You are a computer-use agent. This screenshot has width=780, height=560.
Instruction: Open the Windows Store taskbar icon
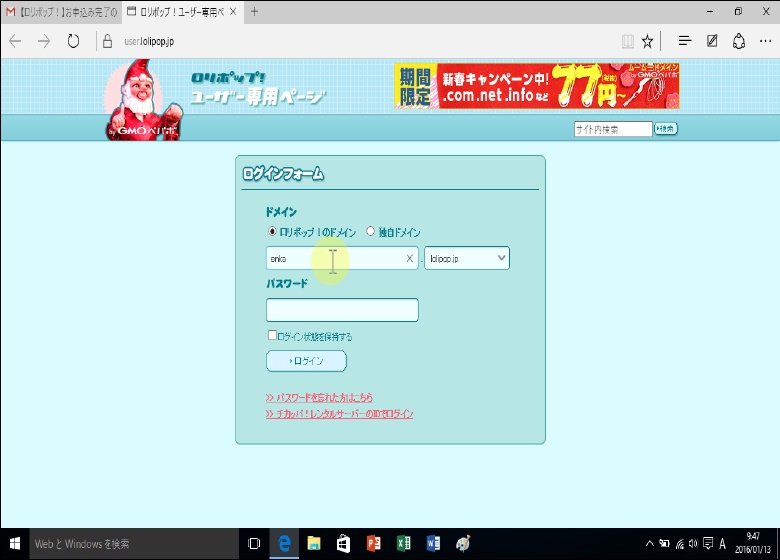344,544
